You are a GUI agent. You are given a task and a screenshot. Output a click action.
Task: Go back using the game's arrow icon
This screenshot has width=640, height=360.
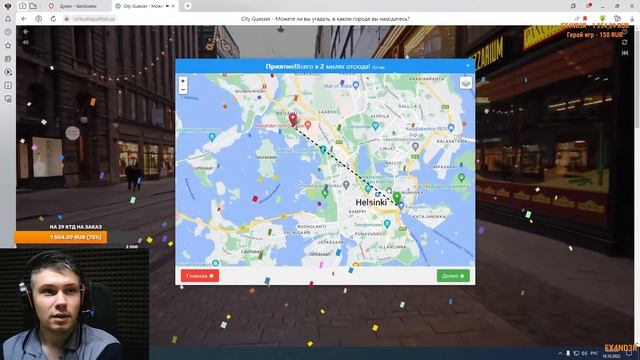click(x=26, y=32)
